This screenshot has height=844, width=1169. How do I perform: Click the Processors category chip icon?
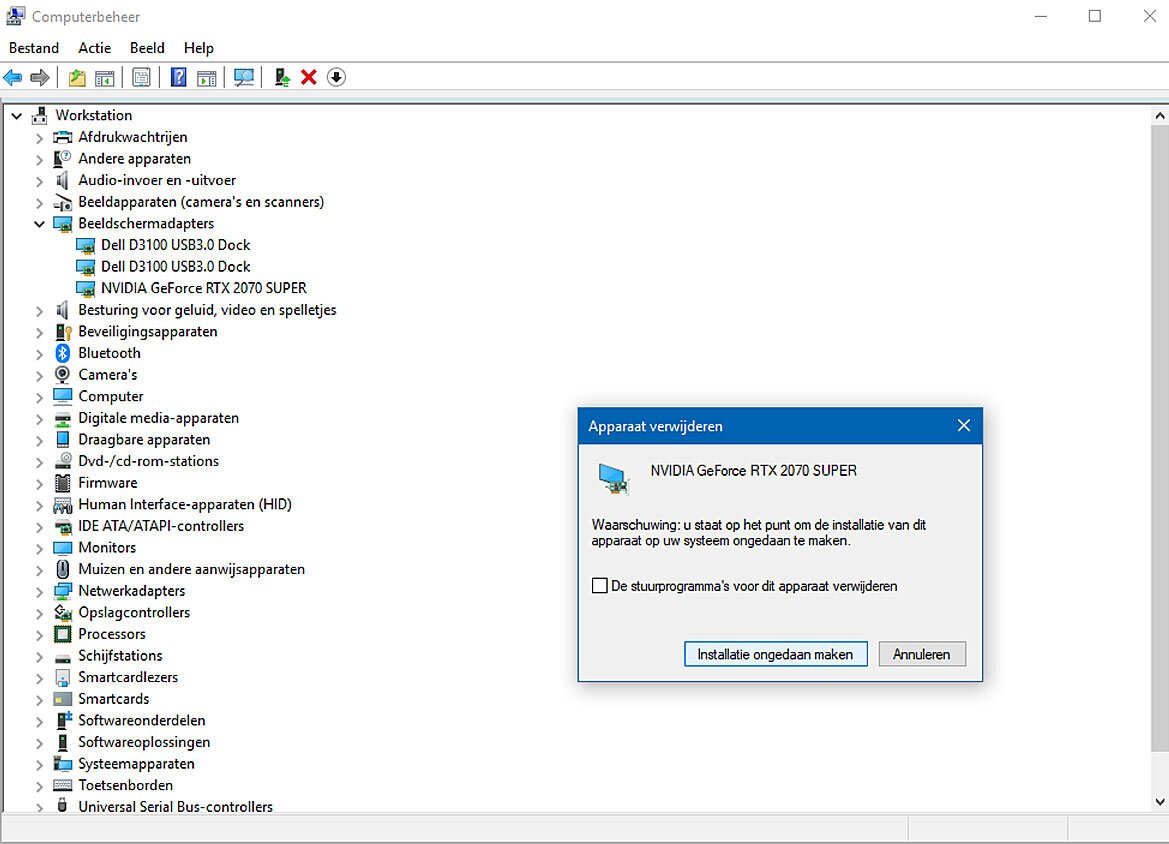63,634
